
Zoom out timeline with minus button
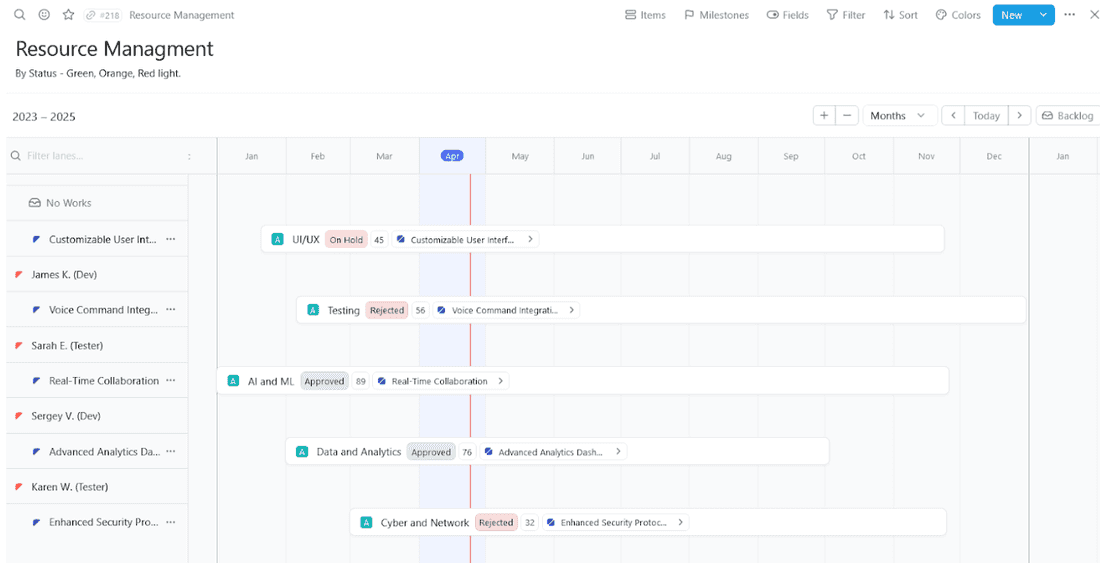[848, 116]
